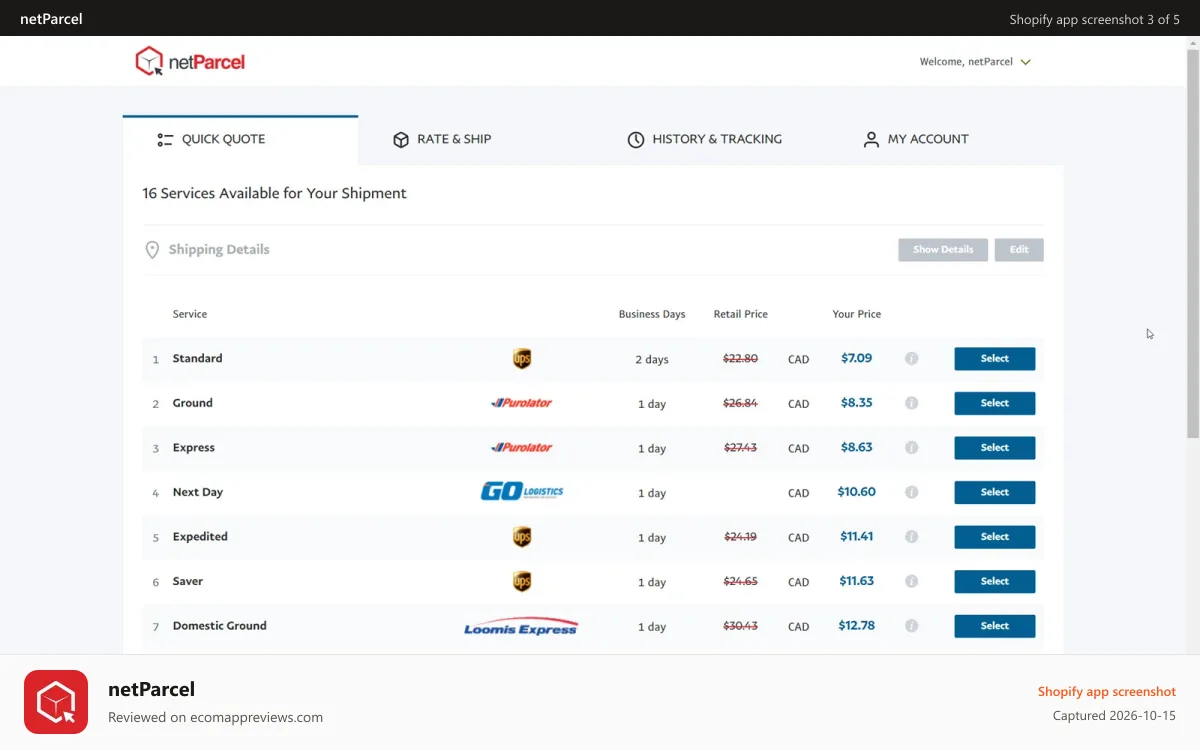Click the 16 Services Available heading
Screen dimensions: 1200x750
274,194
